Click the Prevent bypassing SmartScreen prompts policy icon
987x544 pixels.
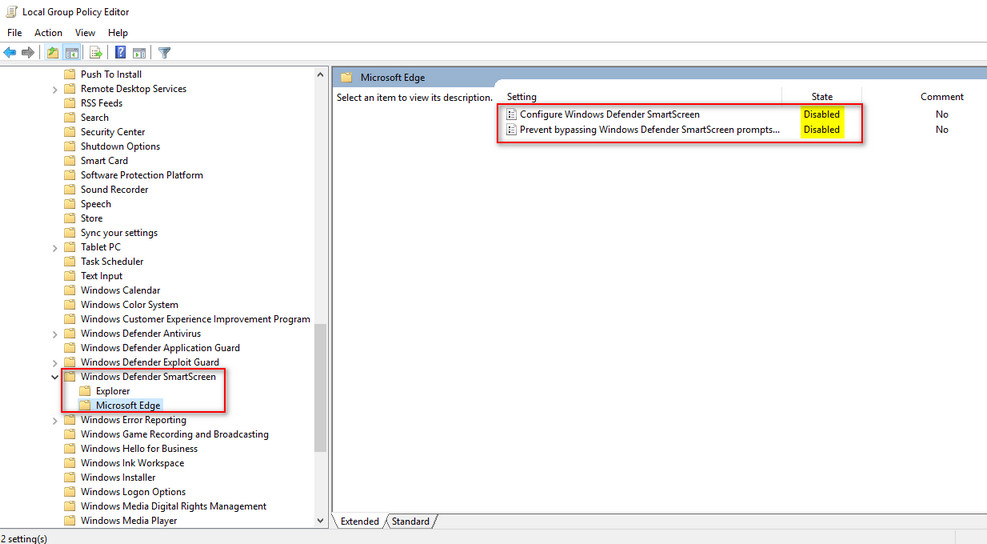511,130
